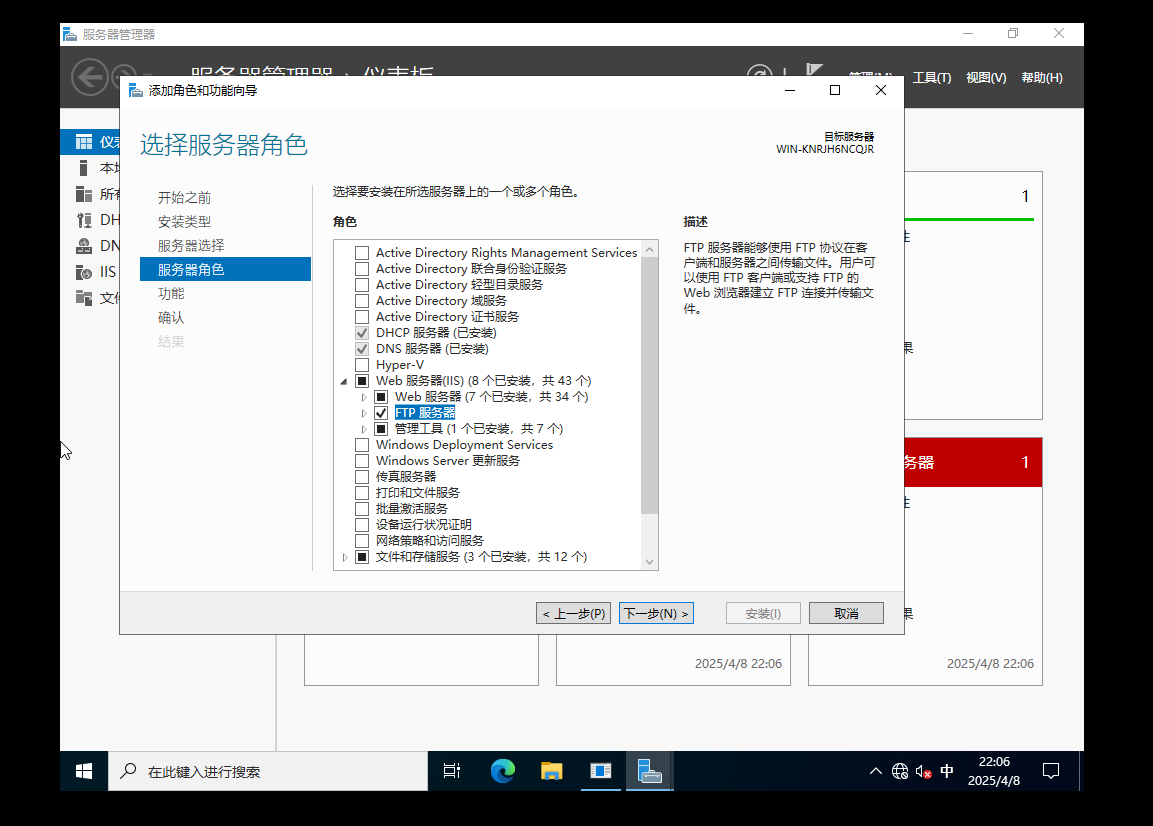Click the notifications flag icon in Server Manager
Viewport: 1153px width, 826px height.
[x=814, y=70]
